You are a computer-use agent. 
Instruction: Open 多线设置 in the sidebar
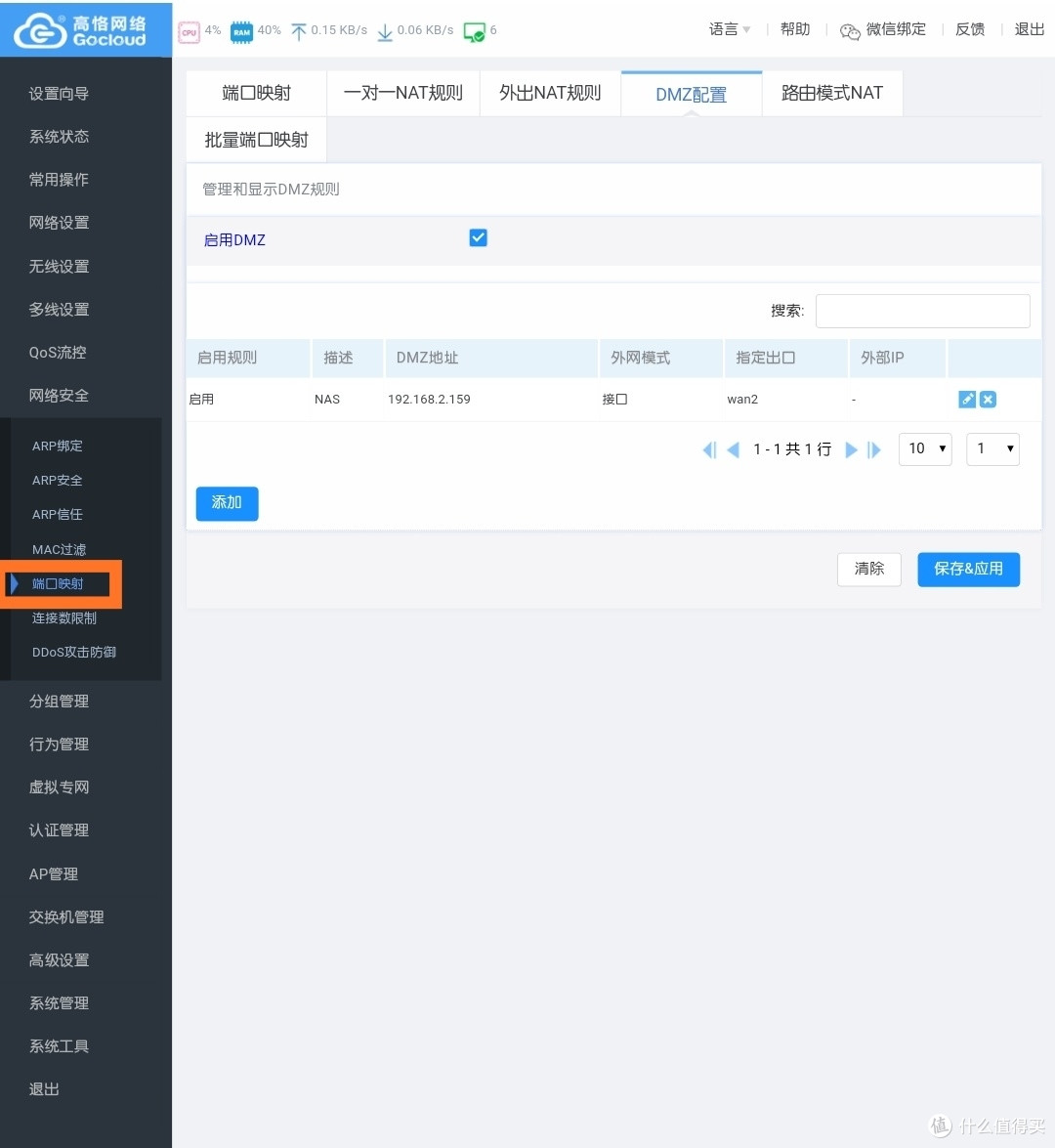59,309
